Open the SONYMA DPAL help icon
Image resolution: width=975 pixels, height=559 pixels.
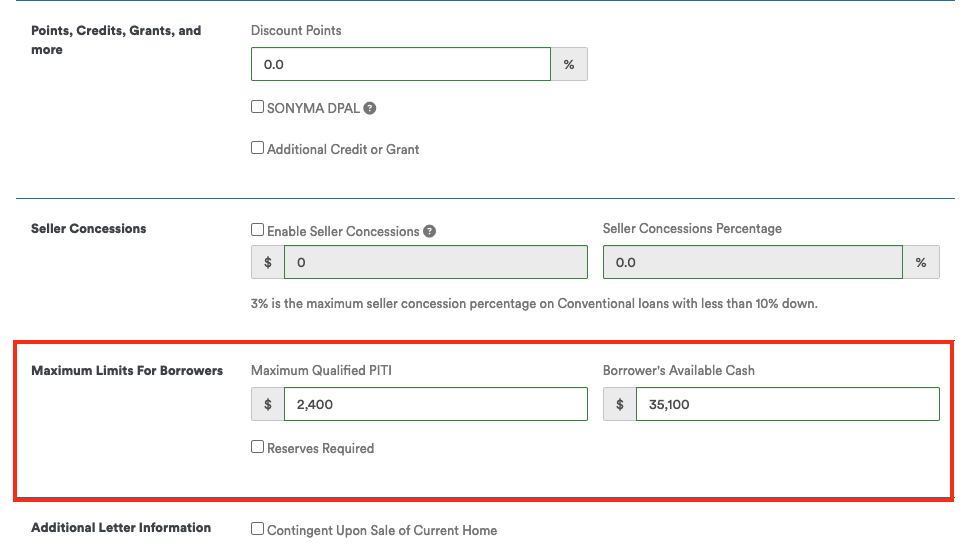pyautogui.click(x=369, y=108)
